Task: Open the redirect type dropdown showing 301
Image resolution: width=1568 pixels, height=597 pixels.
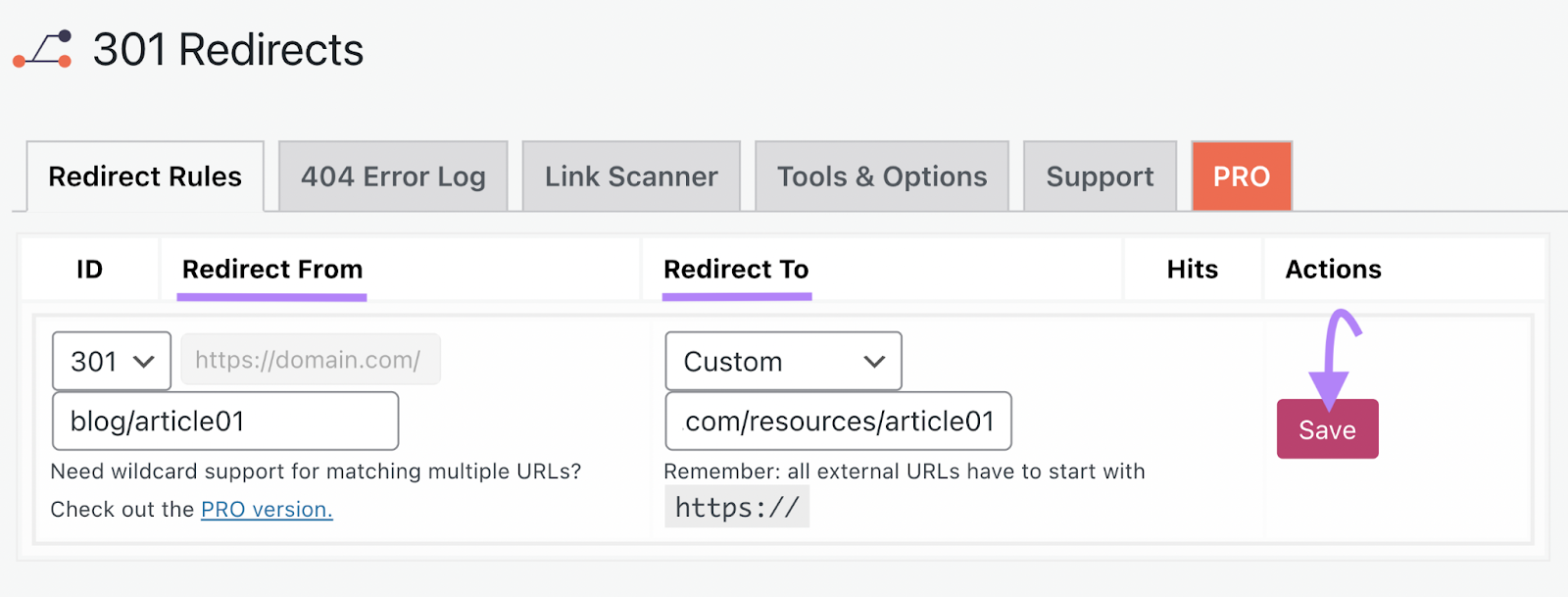Action: (111, 361)
